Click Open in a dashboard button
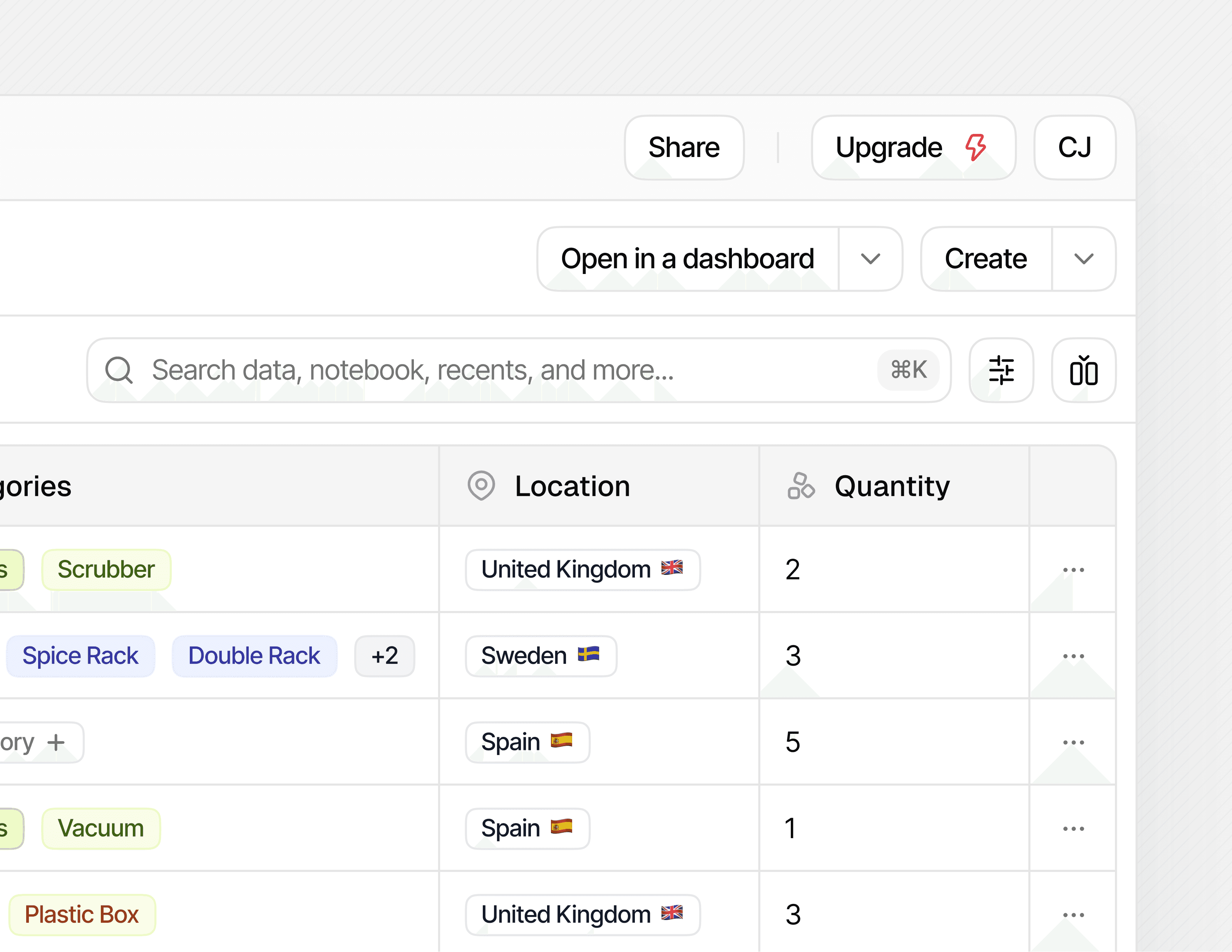1232x952 pixels. [687, 259]
